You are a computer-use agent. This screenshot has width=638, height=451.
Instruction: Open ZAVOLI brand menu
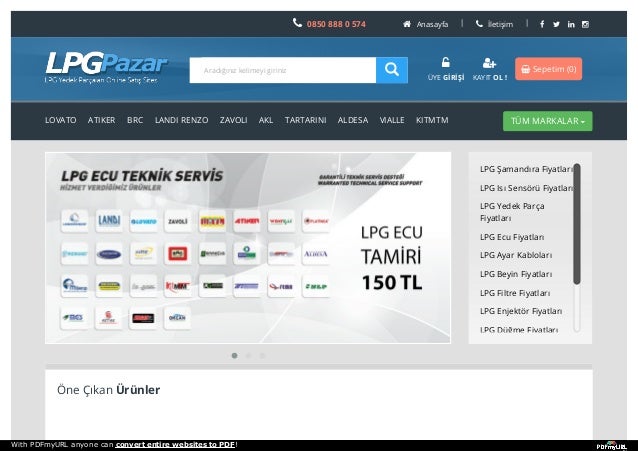pyautogui.click(x=233, y=120)
